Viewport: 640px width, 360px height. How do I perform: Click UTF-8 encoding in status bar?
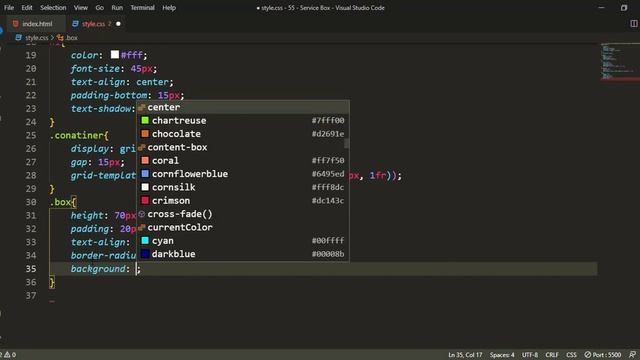tap(530, 355)
